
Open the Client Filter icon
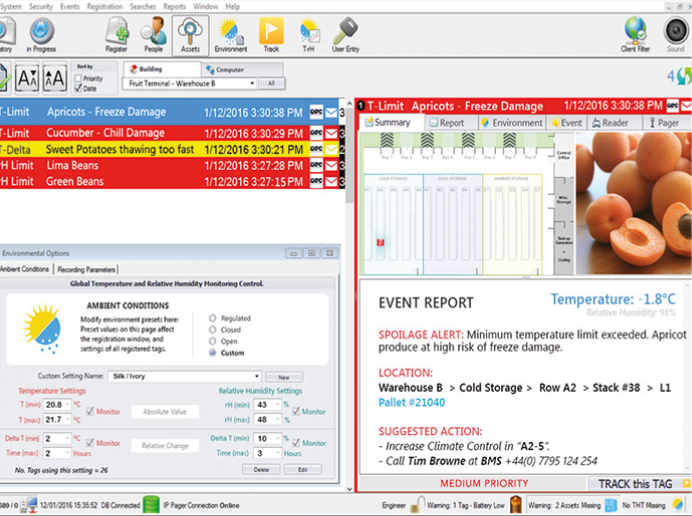coord(635,34)
